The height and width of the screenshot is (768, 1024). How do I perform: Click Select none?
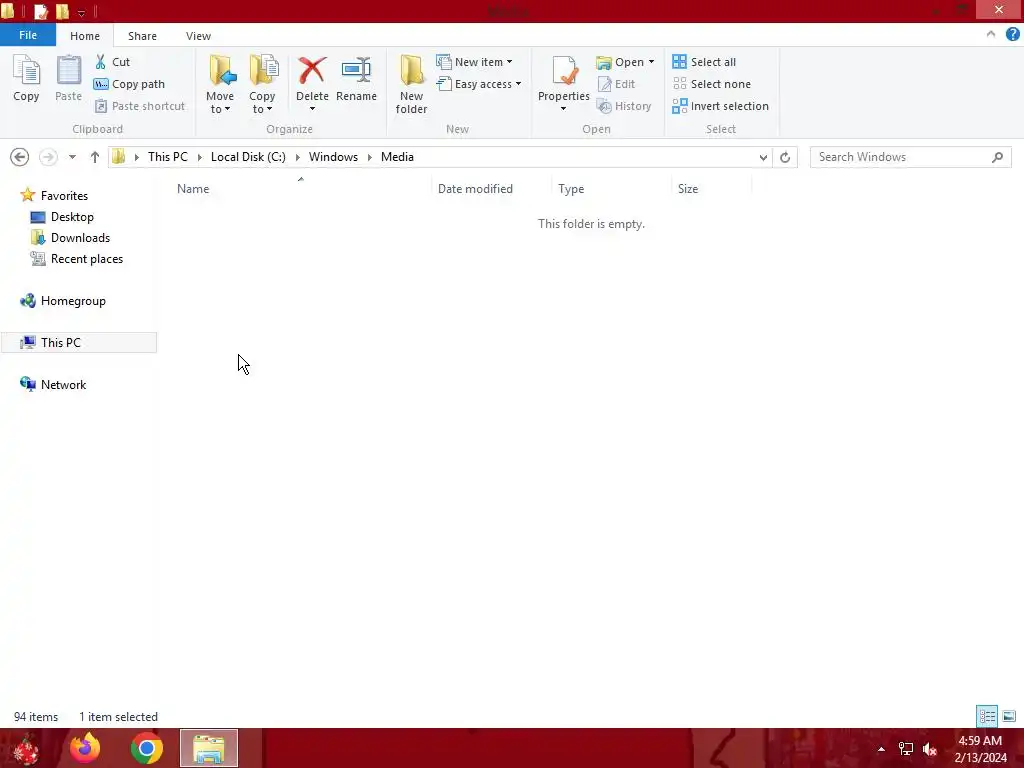tap(712, 84)
